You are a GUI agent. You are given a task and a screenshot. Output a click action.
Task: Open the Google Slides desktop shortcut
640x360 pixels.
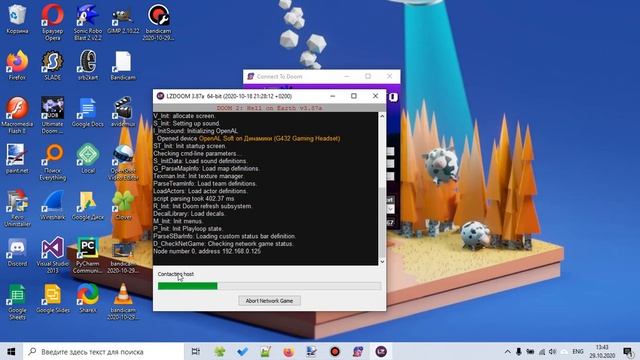point(53,298)
